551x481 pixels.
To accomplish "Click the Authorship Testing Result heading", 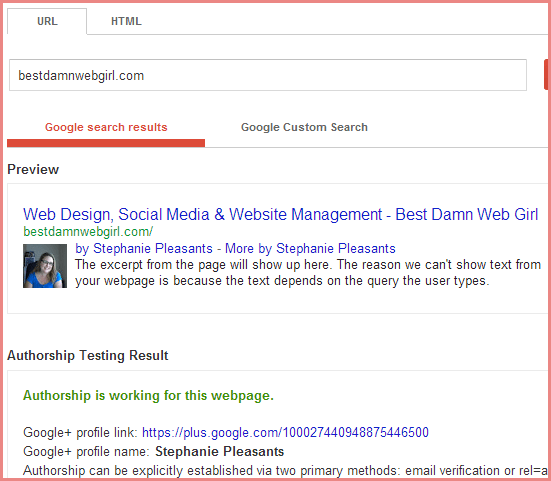I will pyautogui.click(x=88, y=356).
